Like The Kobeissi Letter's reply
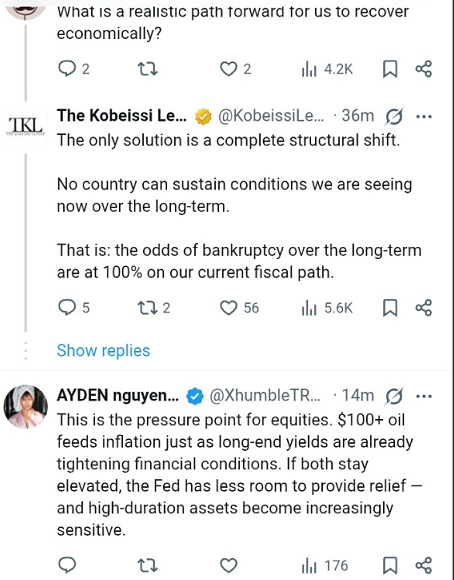 click(239, 308)
